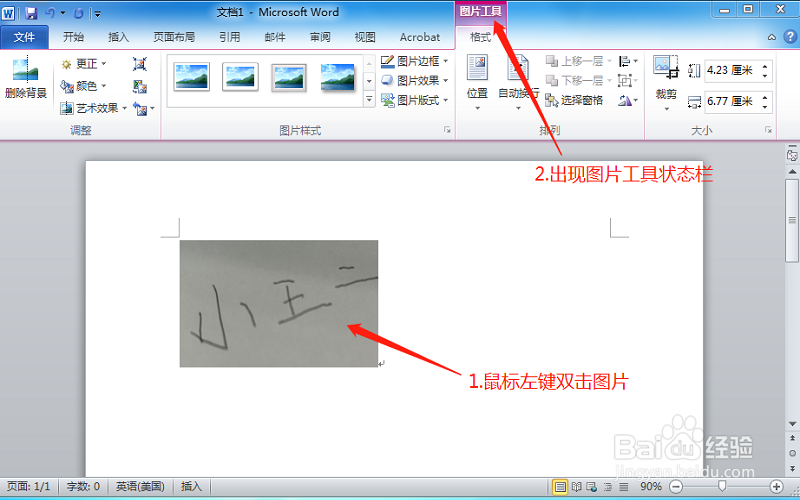
Task: Select Draft view icon
Action: point(623,487)
